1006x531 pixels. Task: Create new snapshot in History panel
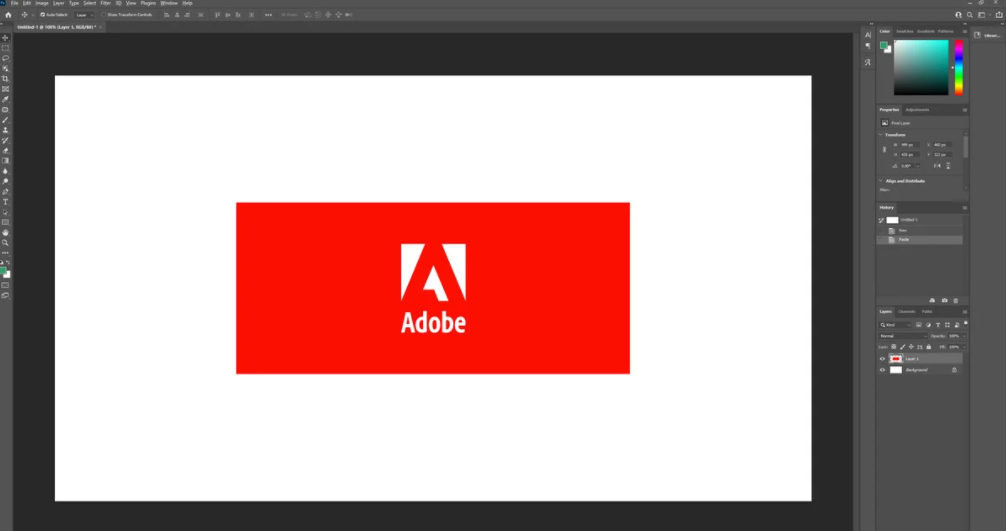[x=944, y=300]
